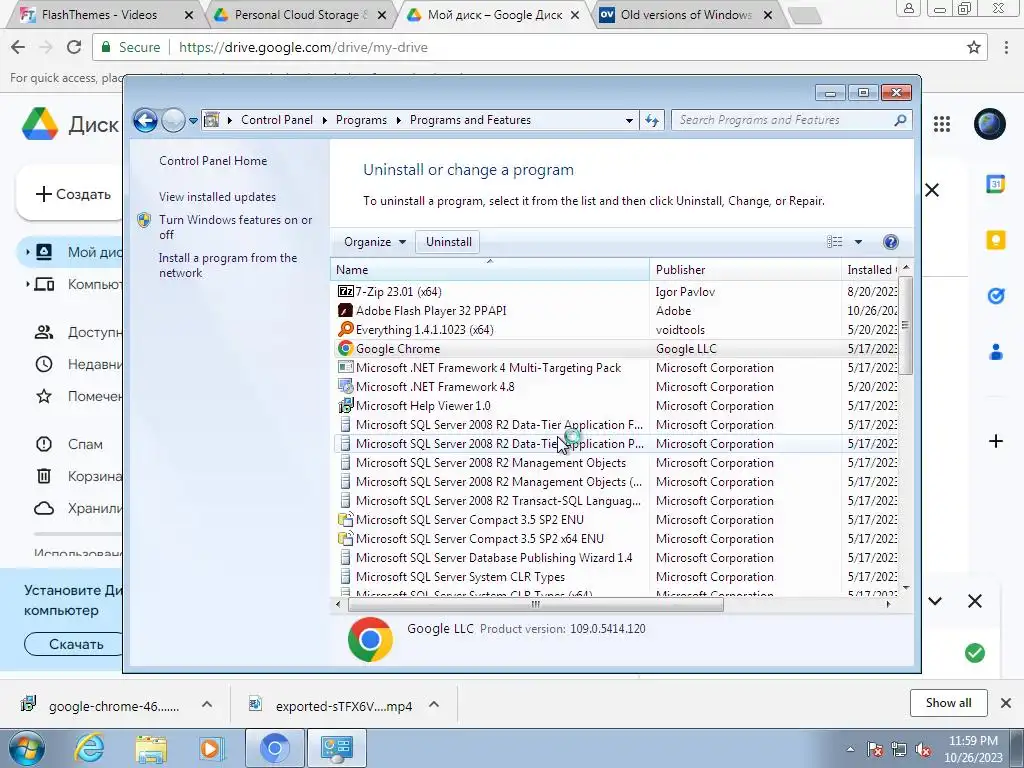This screenshot has height=768, width=1024.
Task: Open the Control Panel breadcrumb segment
Action: tap(277, 120)
